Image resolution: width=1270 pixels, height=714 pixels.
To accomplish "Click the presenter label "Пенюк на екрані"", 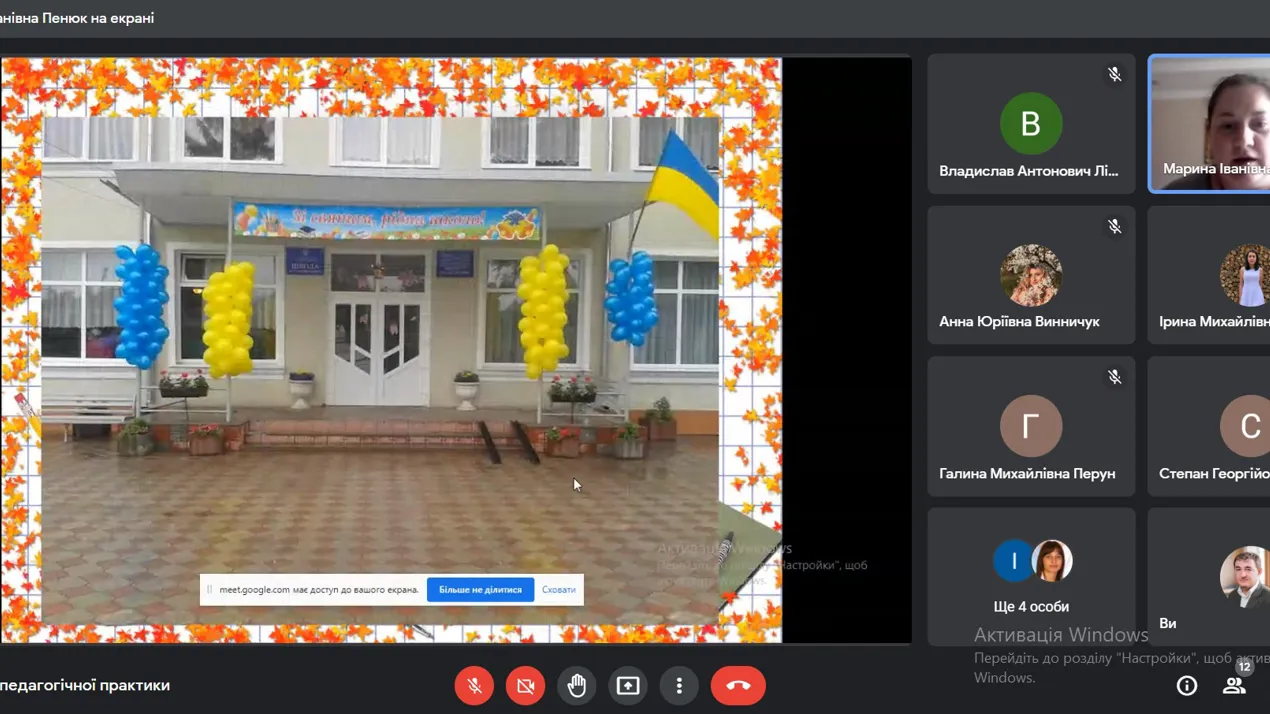I will click(98, 18).
